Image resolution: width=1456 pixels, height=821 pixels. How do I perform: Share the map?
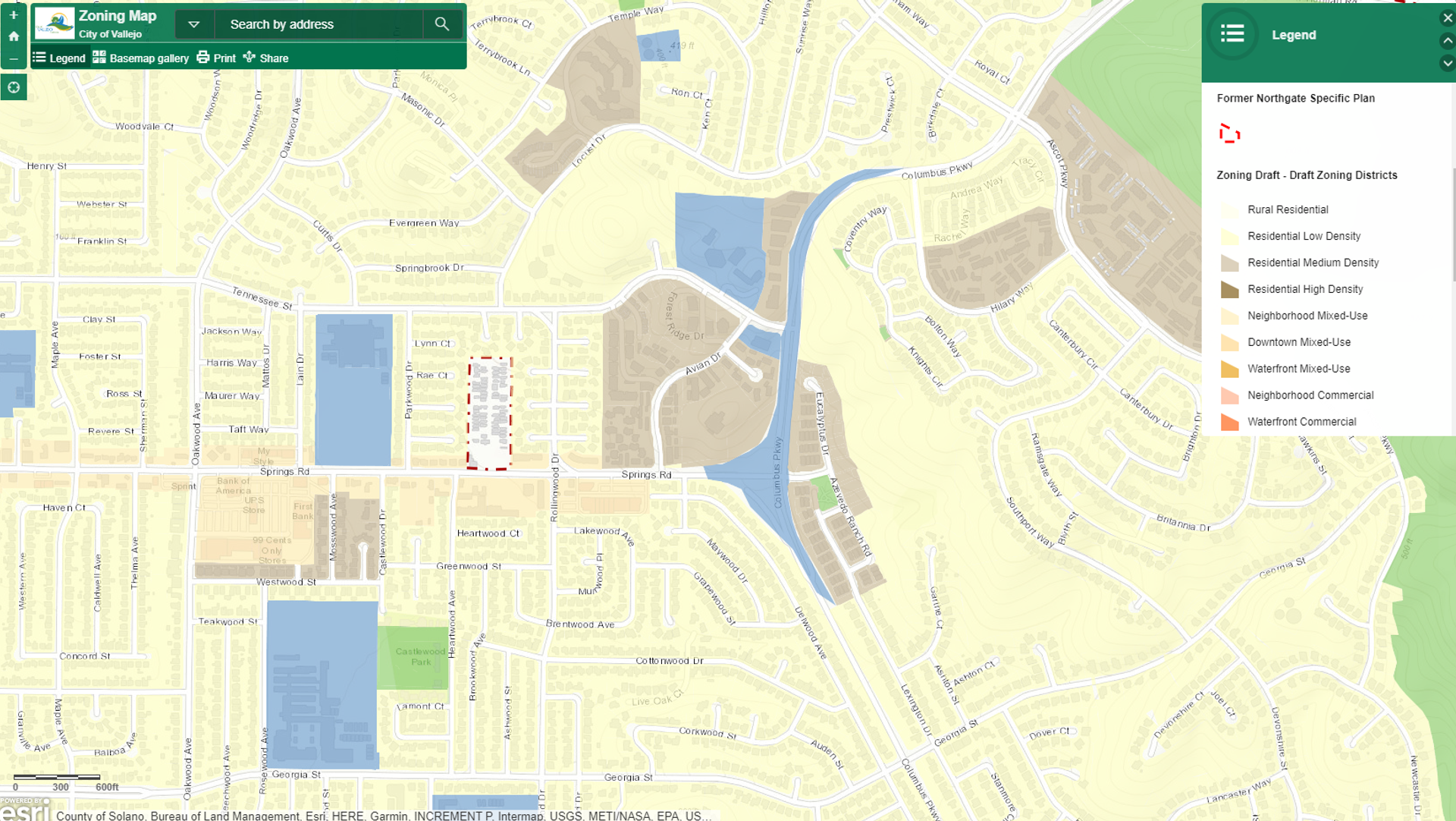click(265, 58)
